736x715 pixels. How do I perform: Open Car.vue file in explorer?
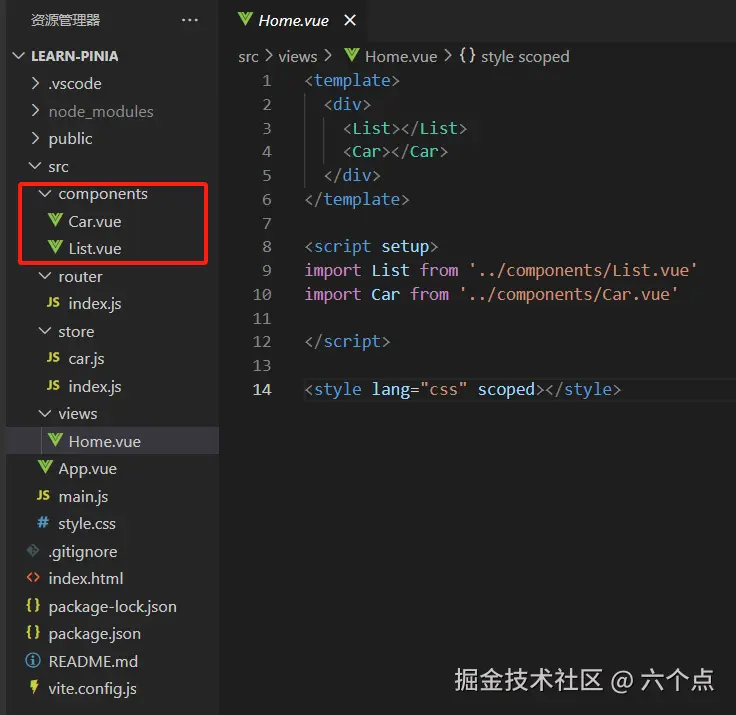click(x=95, y=221)
